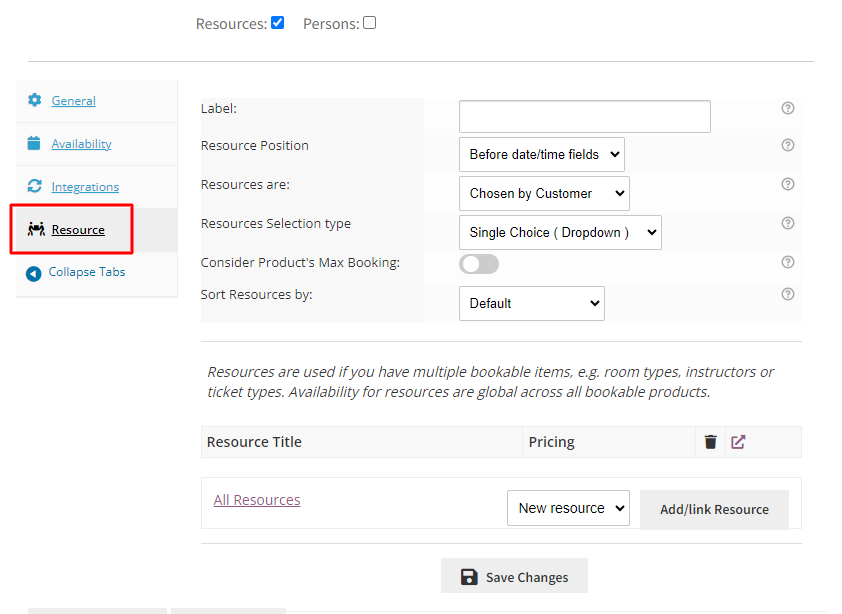Click the Availability calendar icon
This screenshot has width=842, height=614.
point(34,143)
